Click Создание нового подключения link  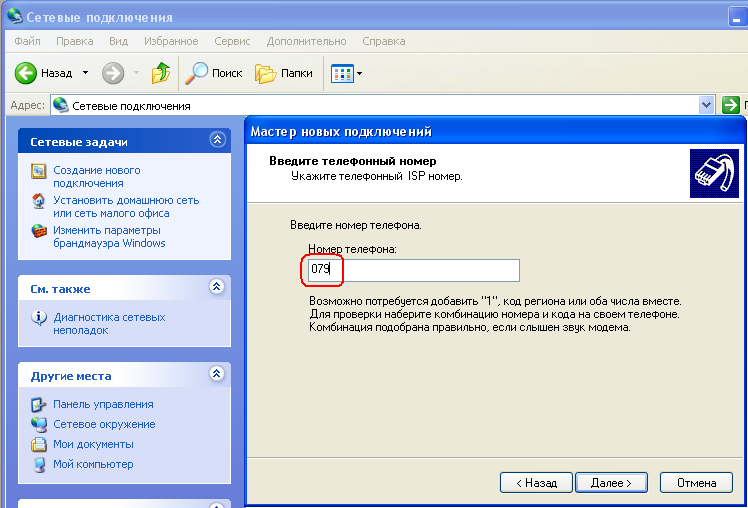tap(97, 176)
